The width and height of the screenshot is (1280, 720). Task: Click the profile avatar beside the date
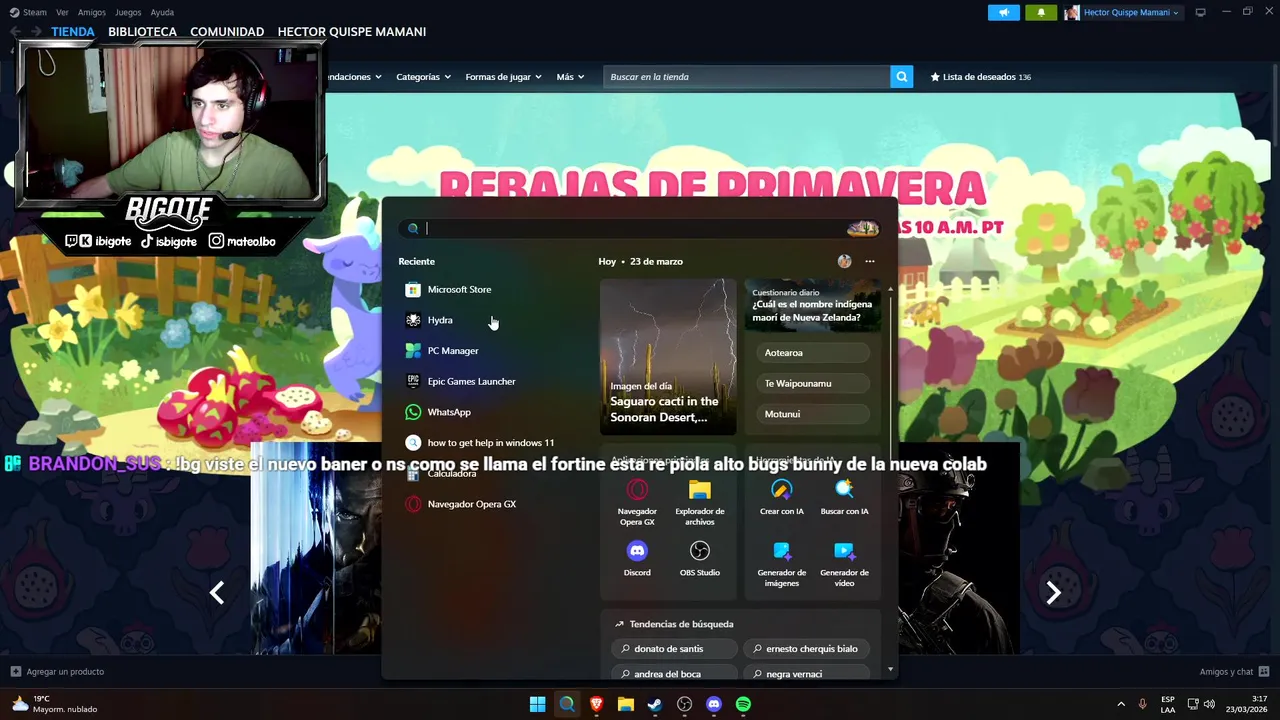tap(844, 261)
